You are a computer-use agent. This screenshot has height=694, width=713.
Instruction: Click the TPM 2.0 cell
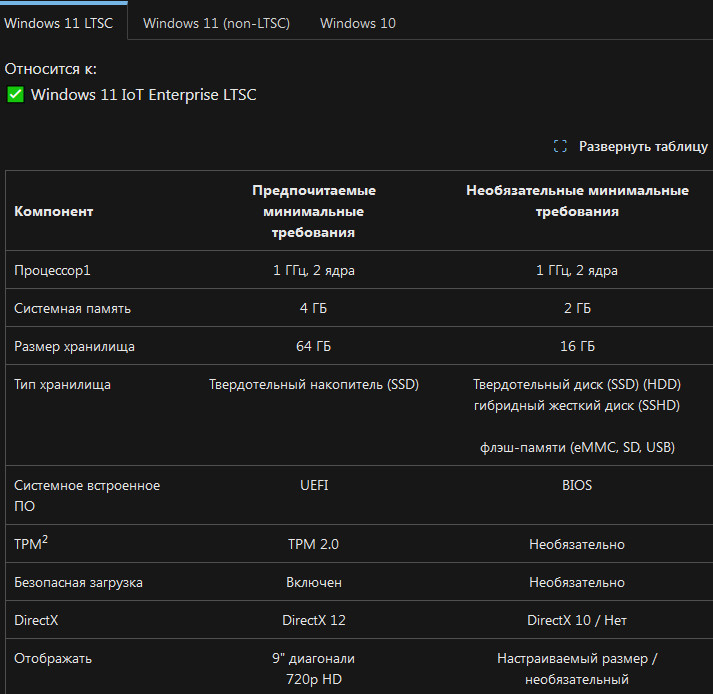(314, 544)
